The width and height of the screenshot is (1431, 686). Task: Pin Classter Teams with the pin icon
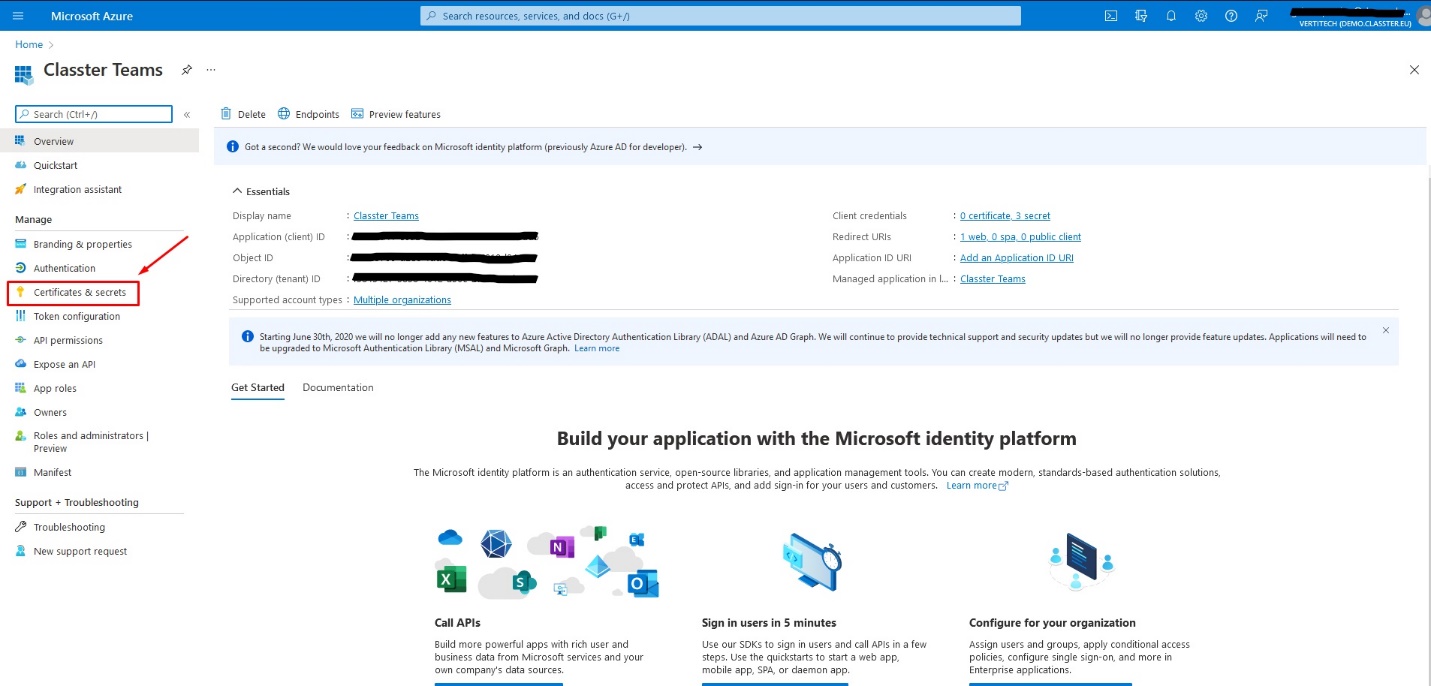click(x=186, y=70)
